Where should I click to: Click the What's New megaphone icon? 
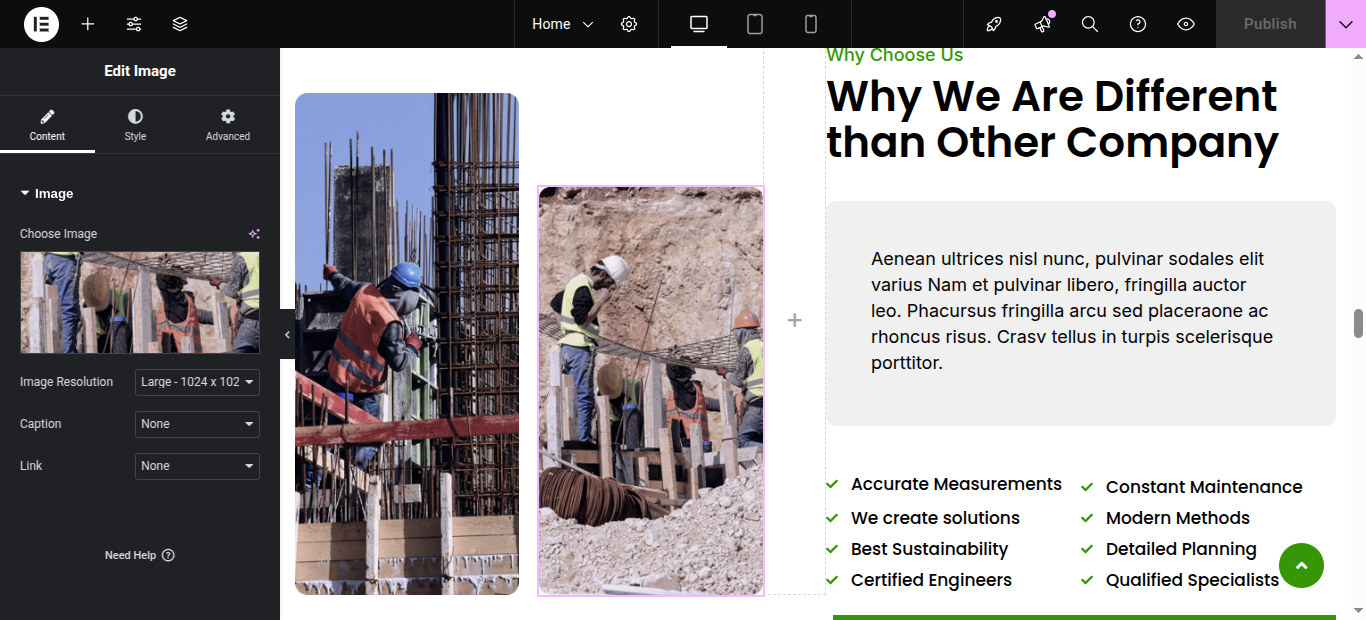1042,24
